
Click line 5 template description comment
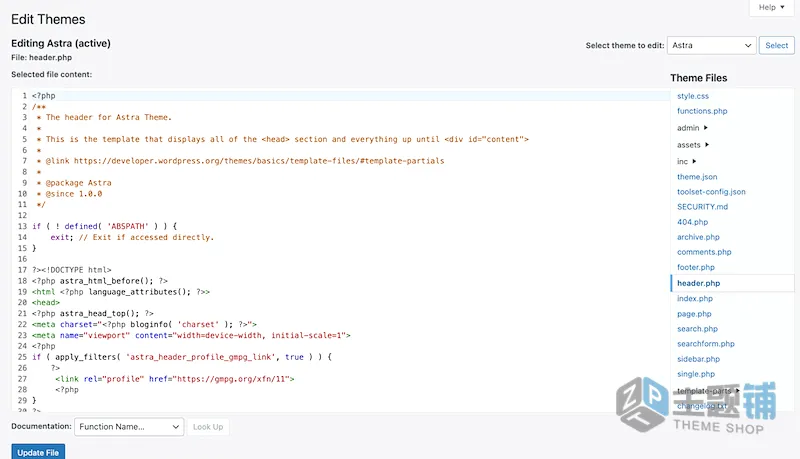click(287, 139)
